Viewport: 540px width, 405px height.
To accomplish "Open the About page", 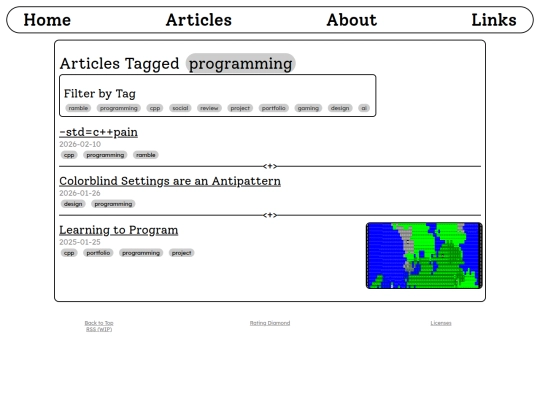I will click(352, 20).
